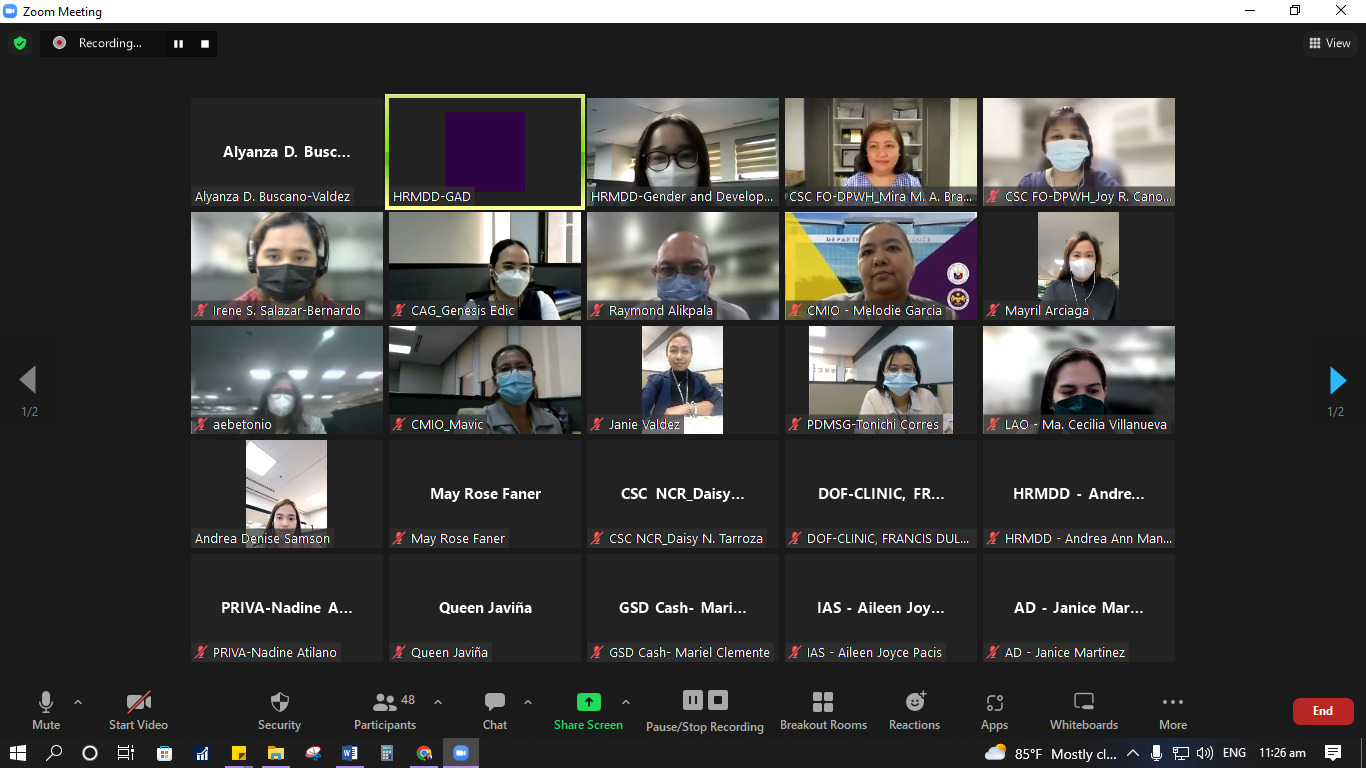Select AD - Janice Martinez tile
This screenshot has width=1366, height=768.
pos(1079,608)
